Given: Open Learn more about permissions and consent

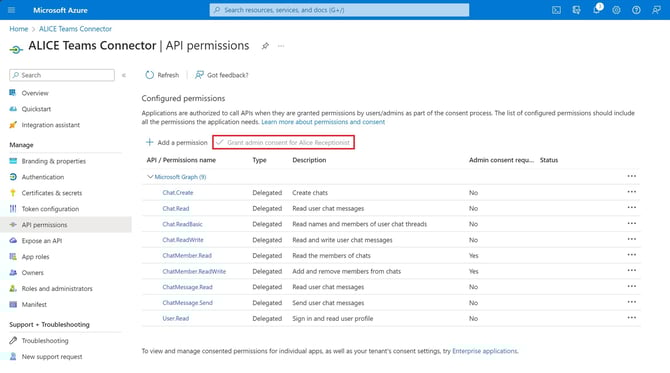Looking at the screenshot, I should (x=323, y=122).
